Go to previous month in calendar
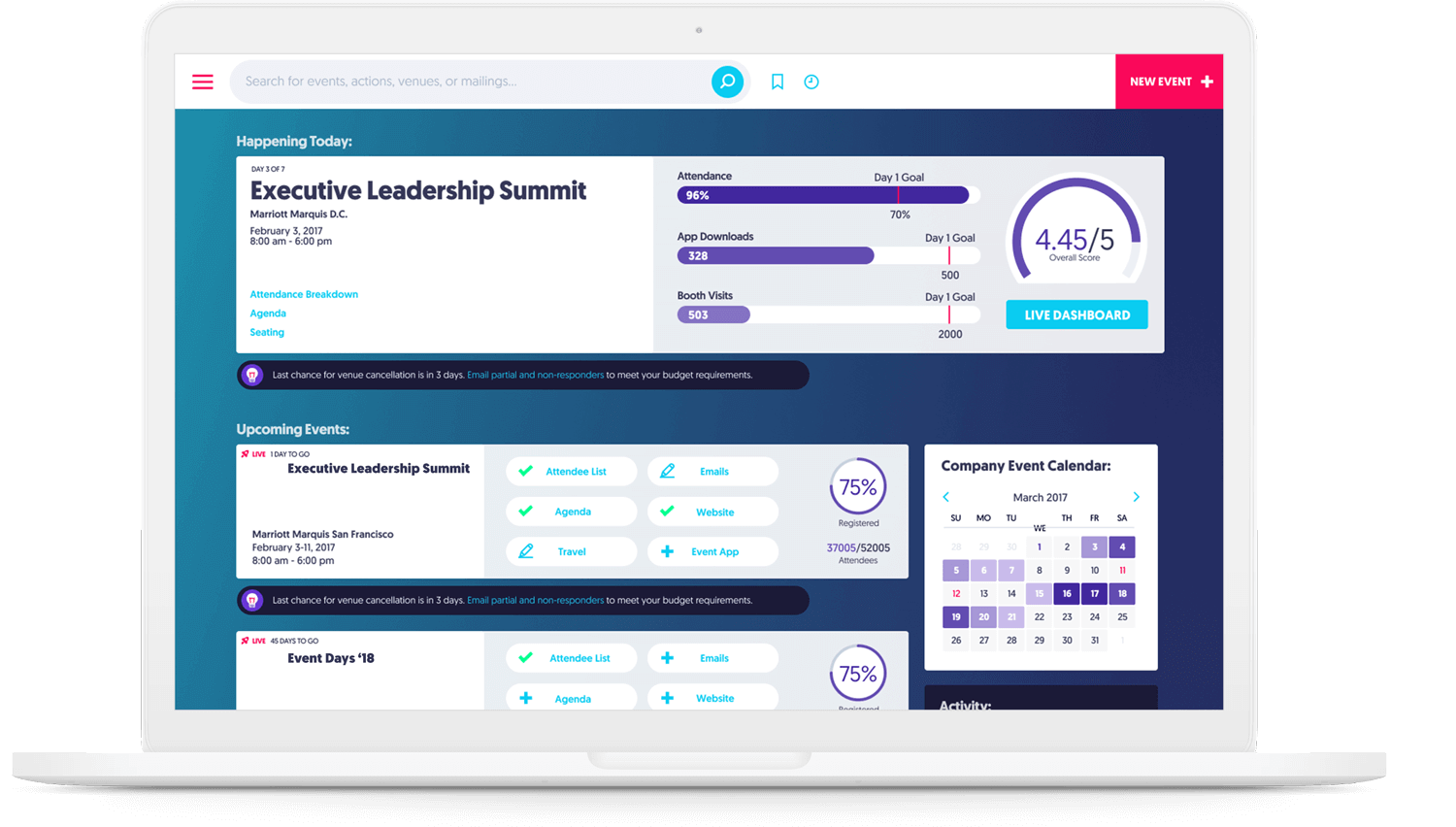This screenshot has width=1456, height=827. pos(946,497)
